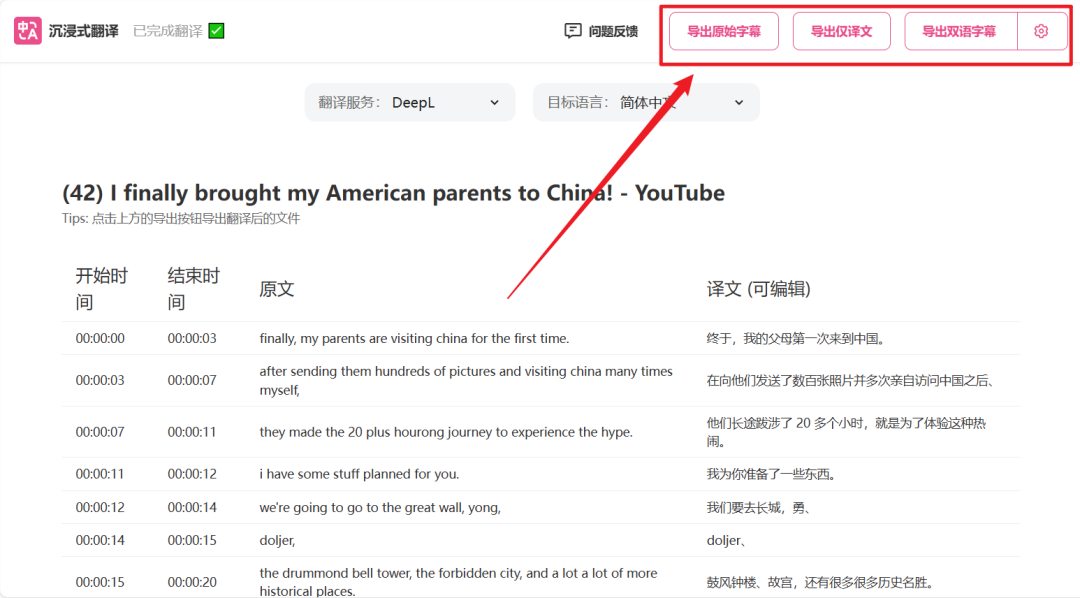Click the feedback speech bubble icon

tap(572, 31)
